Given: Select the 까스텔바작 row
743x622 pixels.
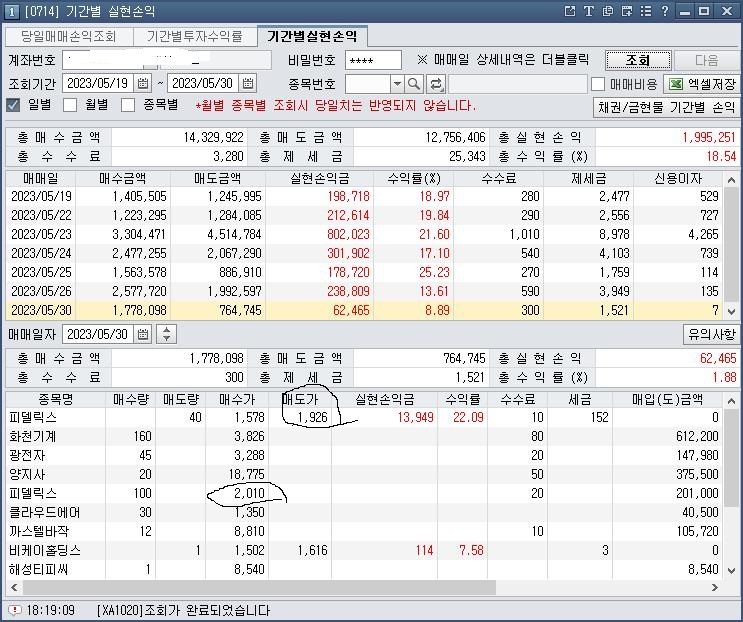Looking at the screenshot, I should (364, 531).
